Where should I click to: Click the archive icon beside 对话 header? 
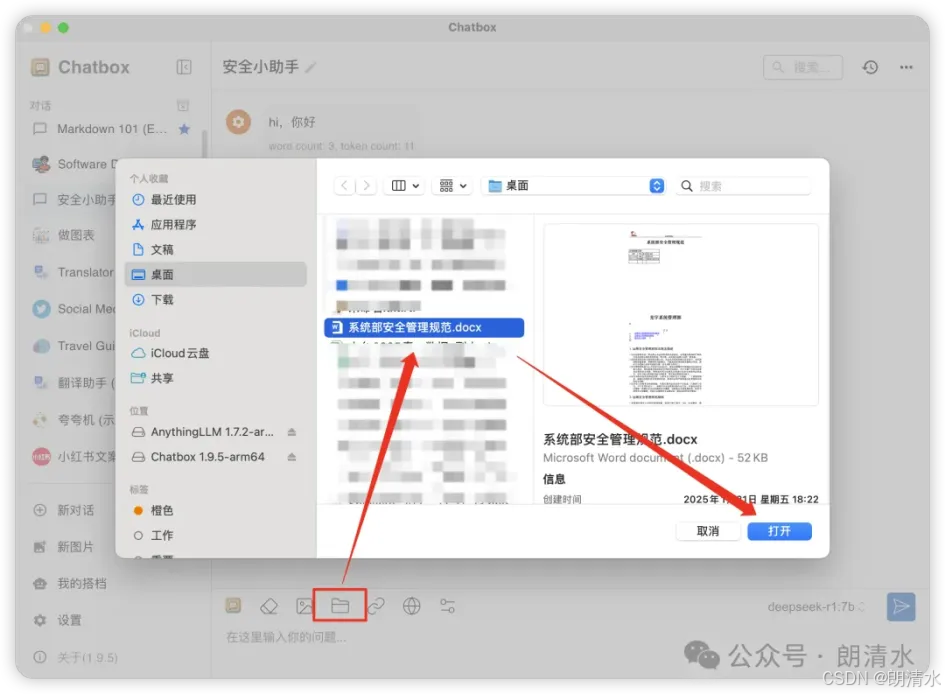click(183, 105)
